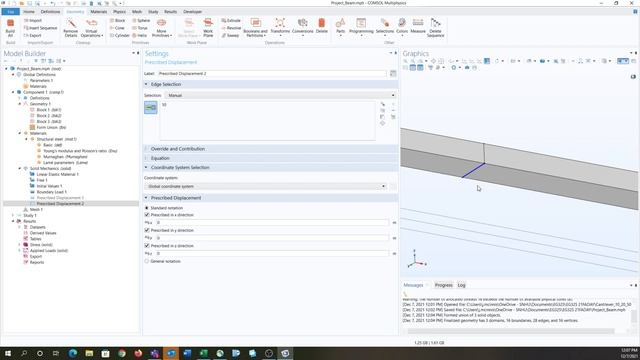Viewport: 640px width, 360px height.
Task: Click Insert Sequence button
Action: (x=40, y=28)
